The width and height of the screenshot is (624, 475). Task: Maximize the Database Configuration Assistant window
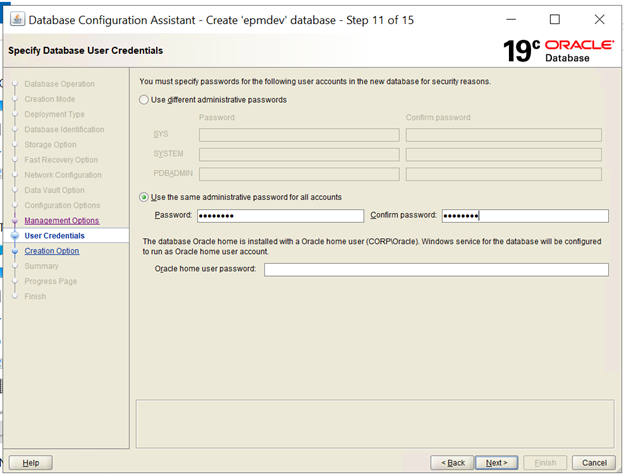tap(555, 19)
